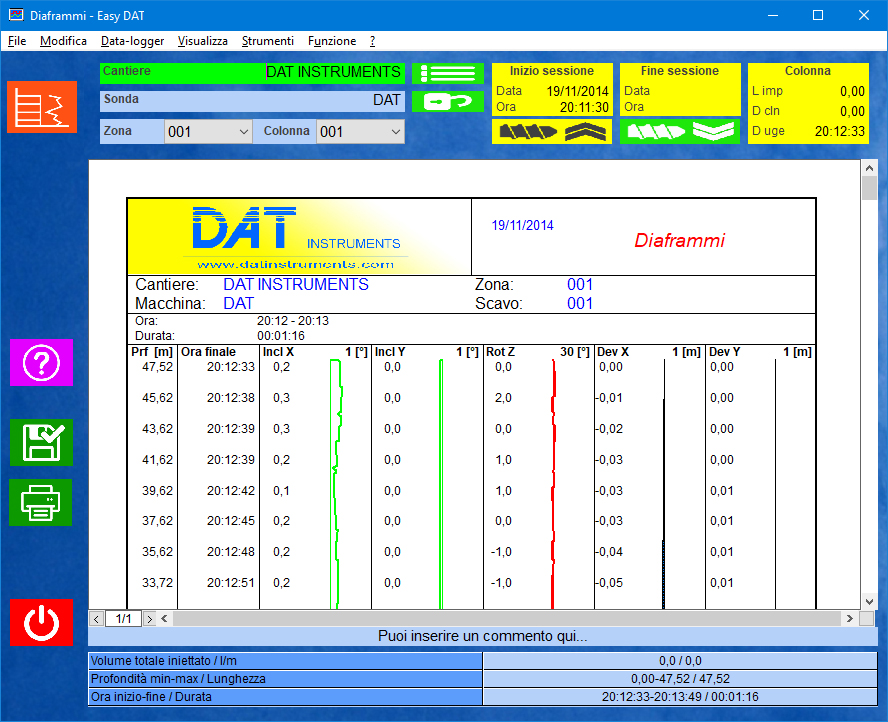Open the Funzione menu
The height and width of the screenshot is (722, 888).
click(x=331, y=41)
